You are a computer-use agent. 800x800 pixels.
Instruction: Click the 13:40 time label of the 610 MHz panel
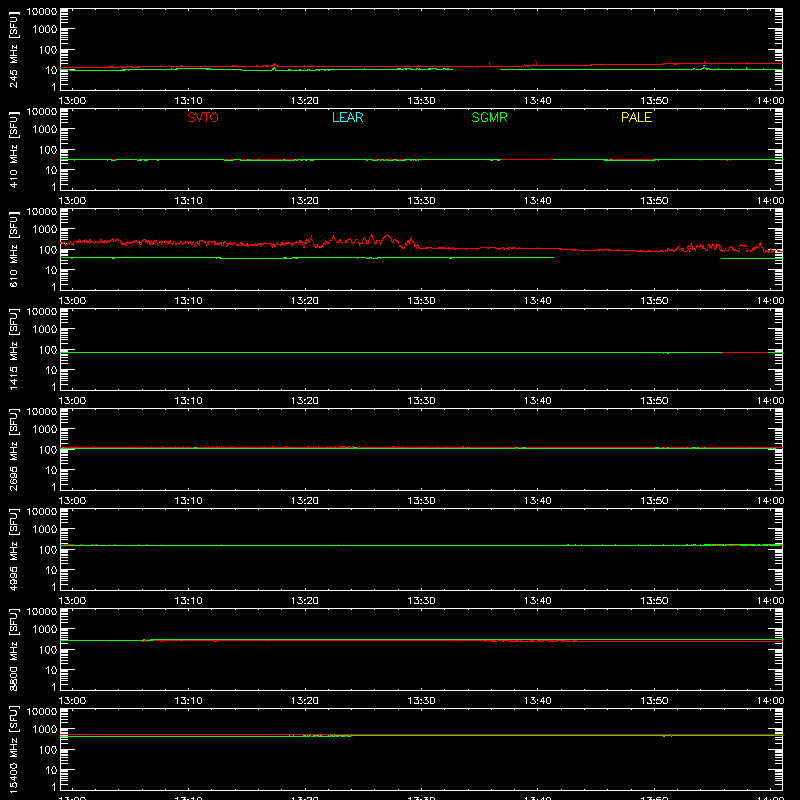538,301
